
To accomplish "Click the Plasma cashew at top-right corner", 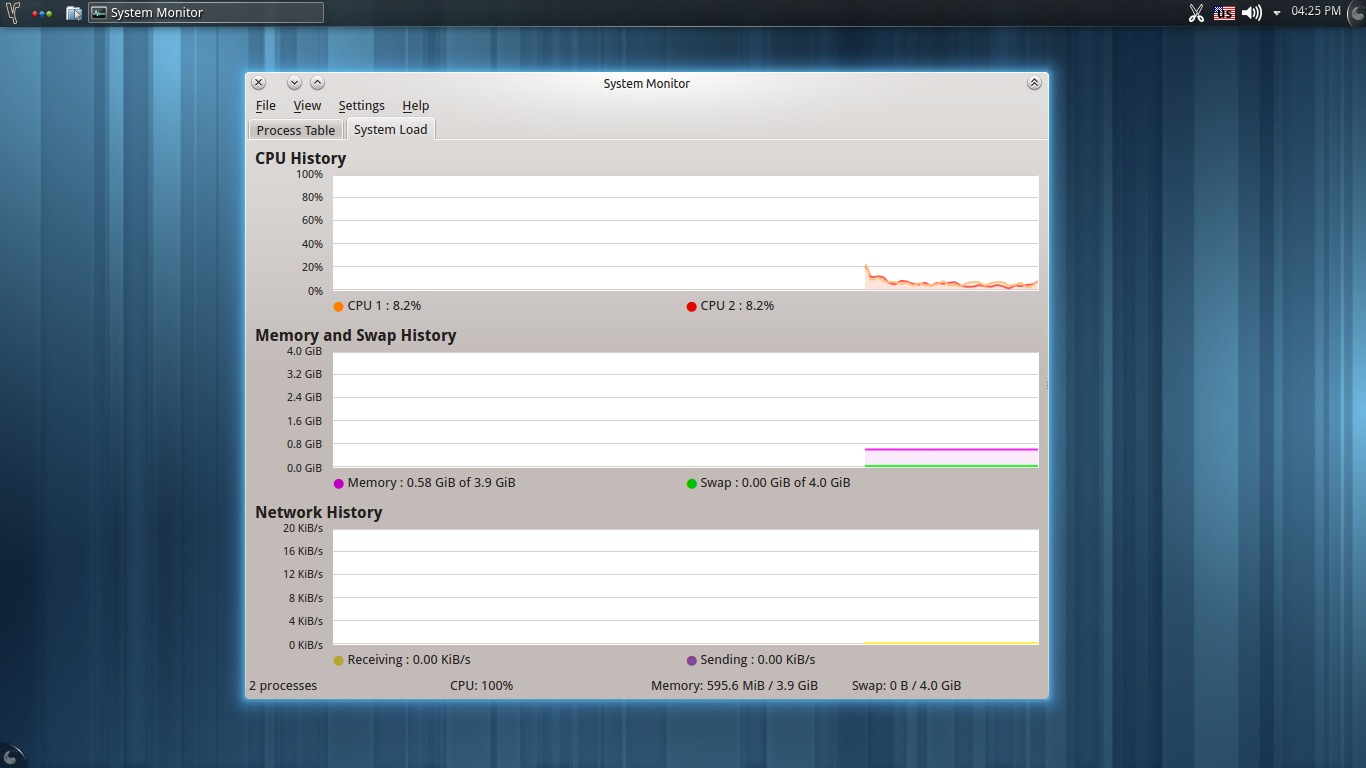I will [1356, 11].
